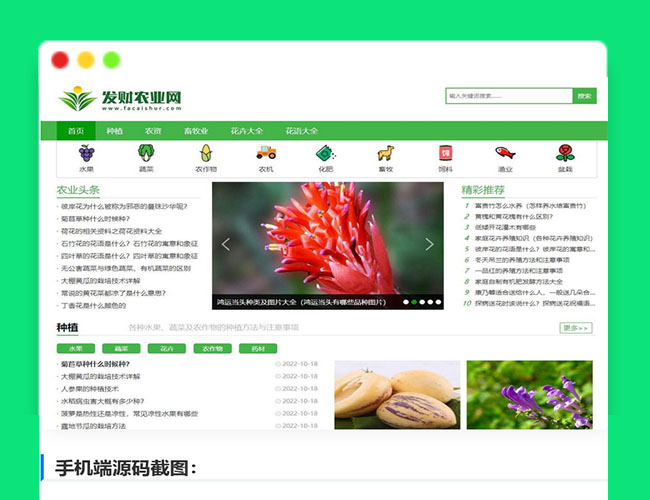Open the 饲料 feed can icon

(445, 158)
